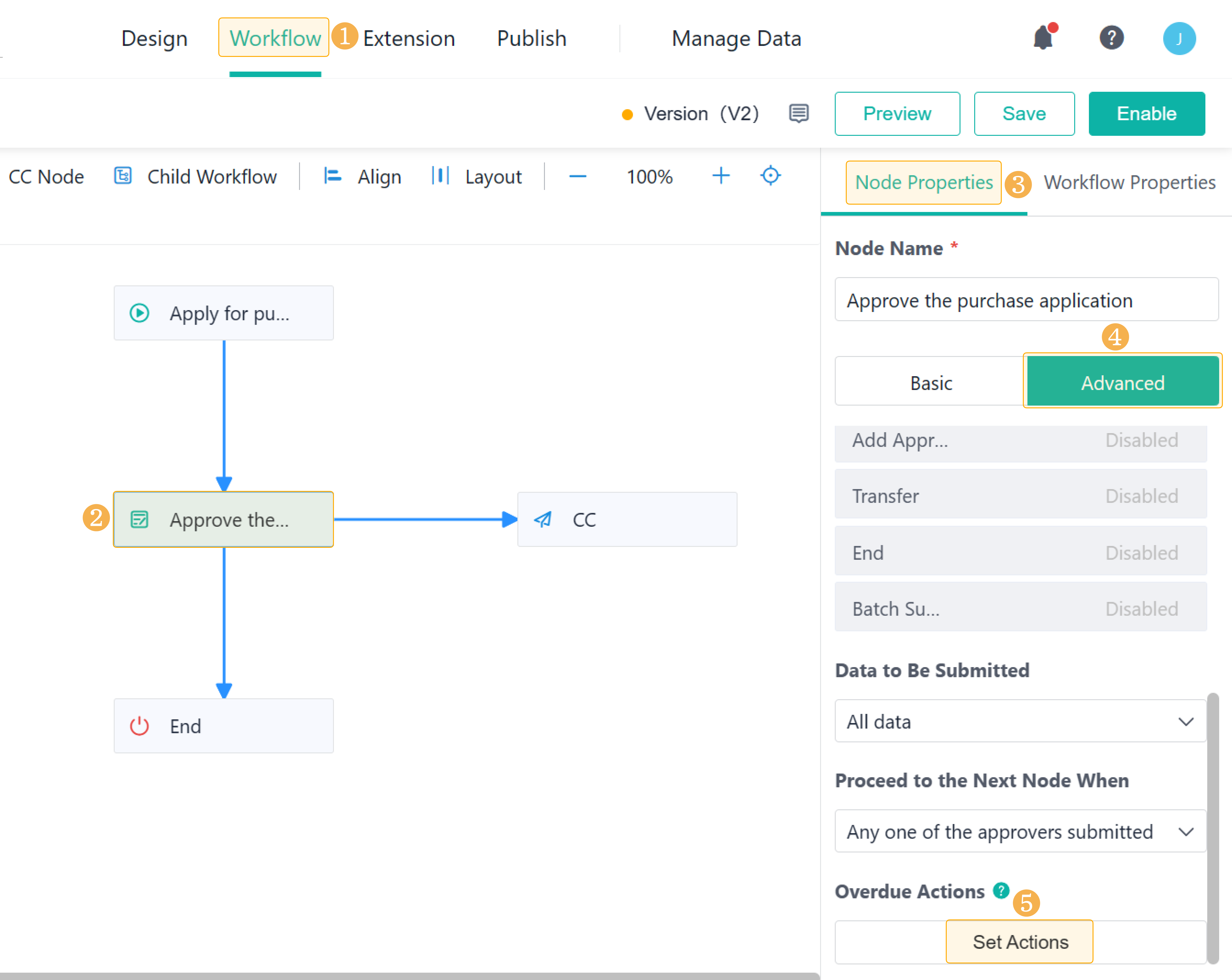Click the Preview button
1232x980 pixels.
(897, 114)
